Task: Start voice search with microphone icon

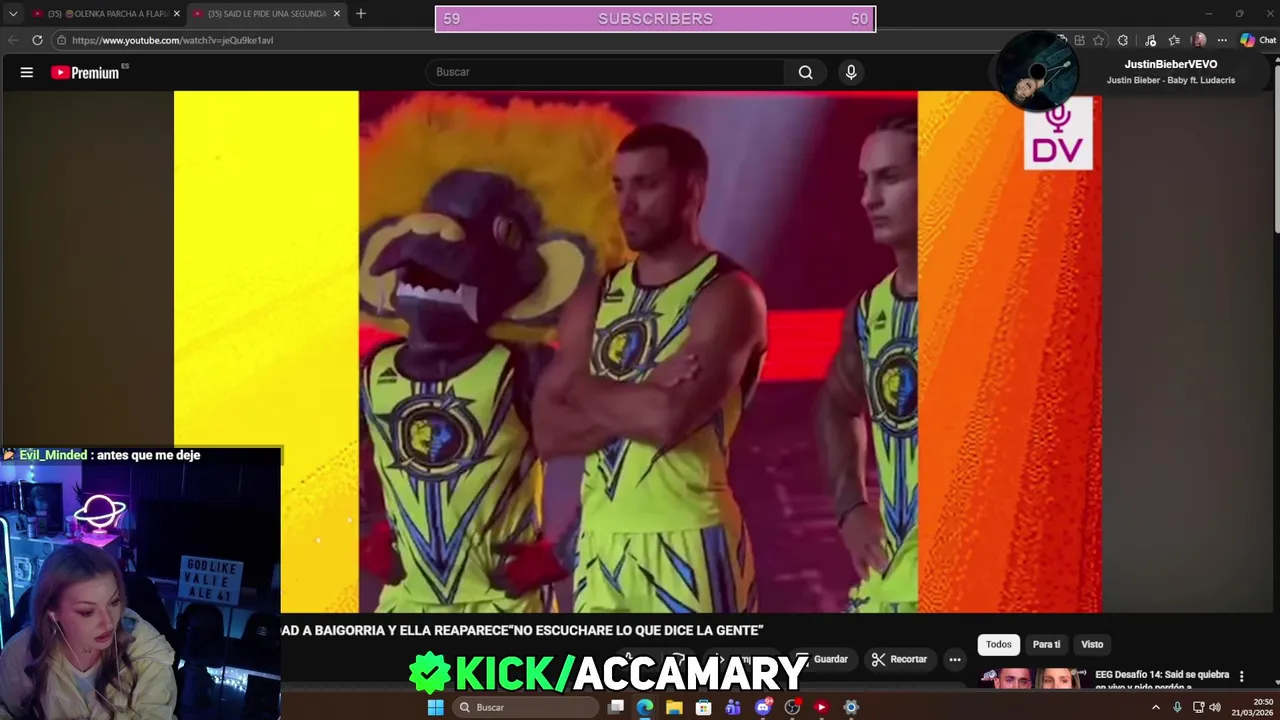Action: [851, 72]
